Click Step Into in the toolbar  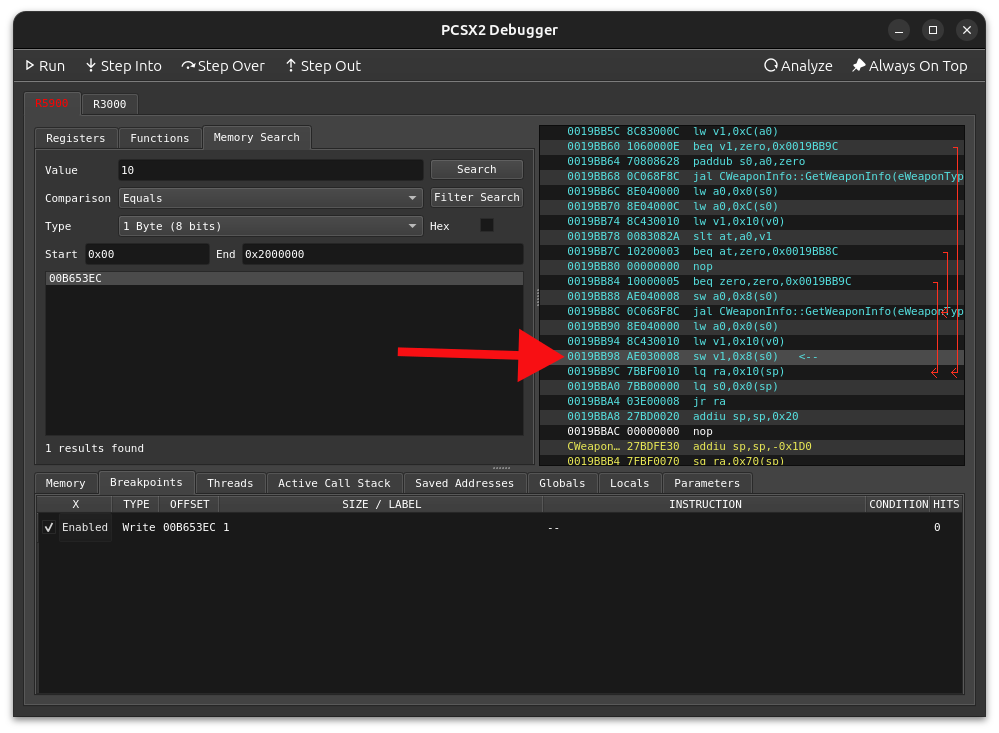[124, 66]
